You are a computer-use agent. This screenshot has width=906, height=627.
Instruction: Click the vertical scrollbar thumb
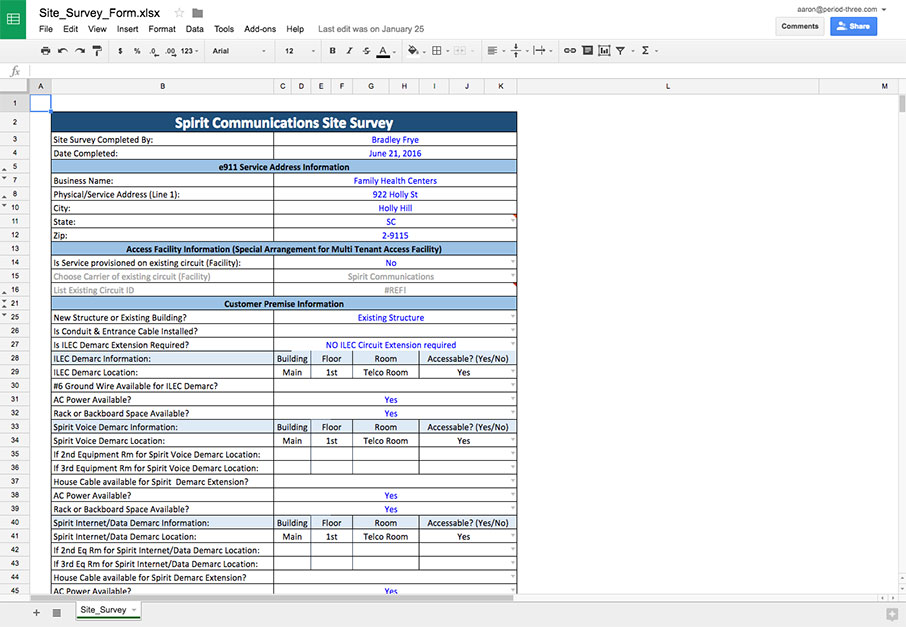(x=902, y=103)
